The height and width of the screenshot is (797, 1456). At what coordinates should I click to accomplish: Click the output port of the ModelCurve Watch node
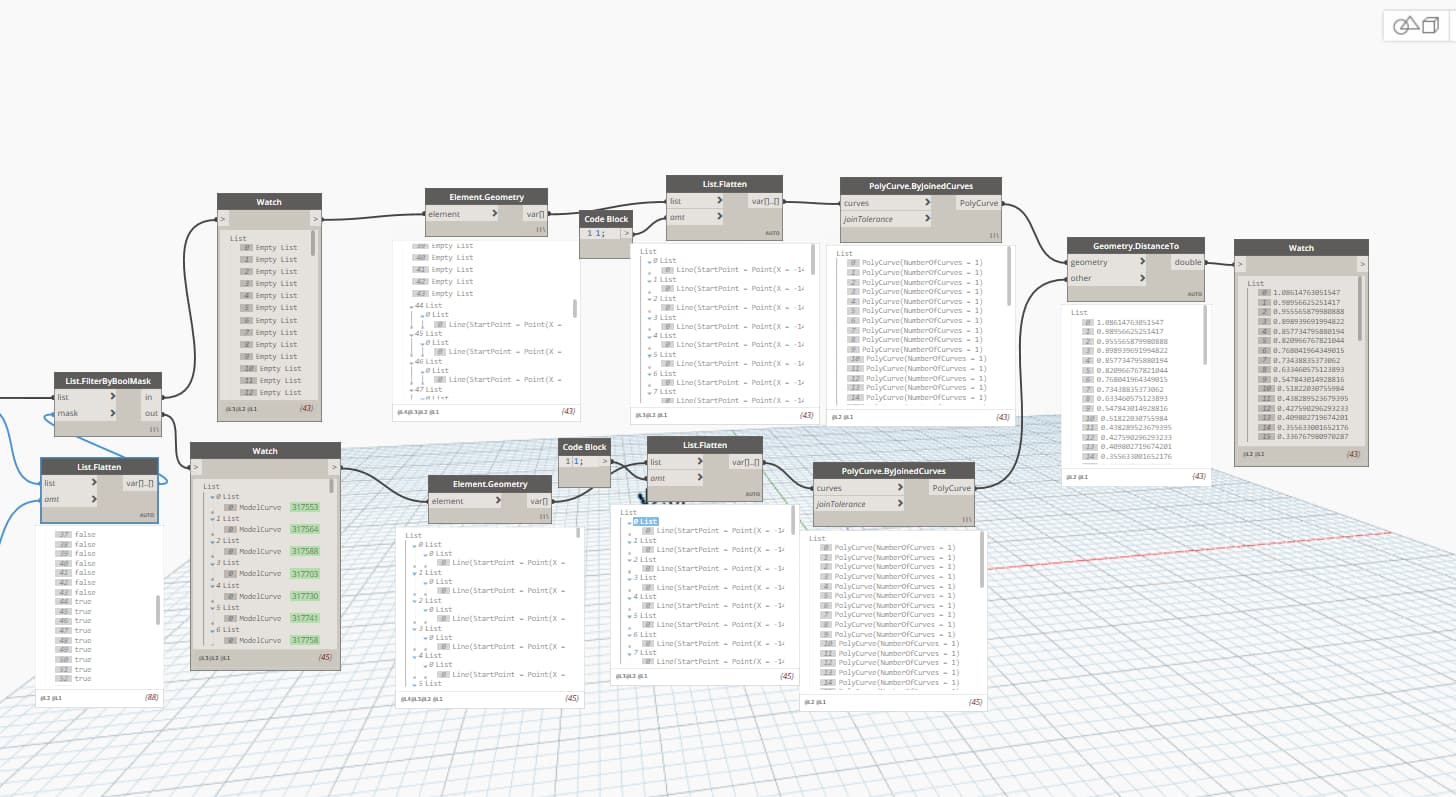point(335,467)
